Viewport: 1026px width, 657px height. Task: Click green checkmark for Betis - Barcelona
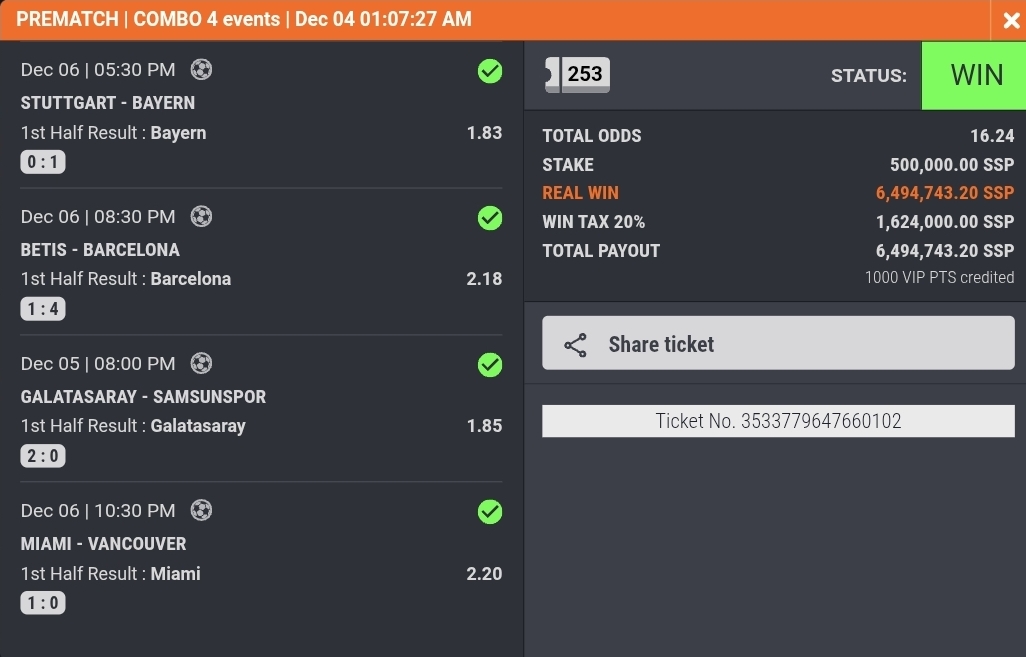pos(489,218)
